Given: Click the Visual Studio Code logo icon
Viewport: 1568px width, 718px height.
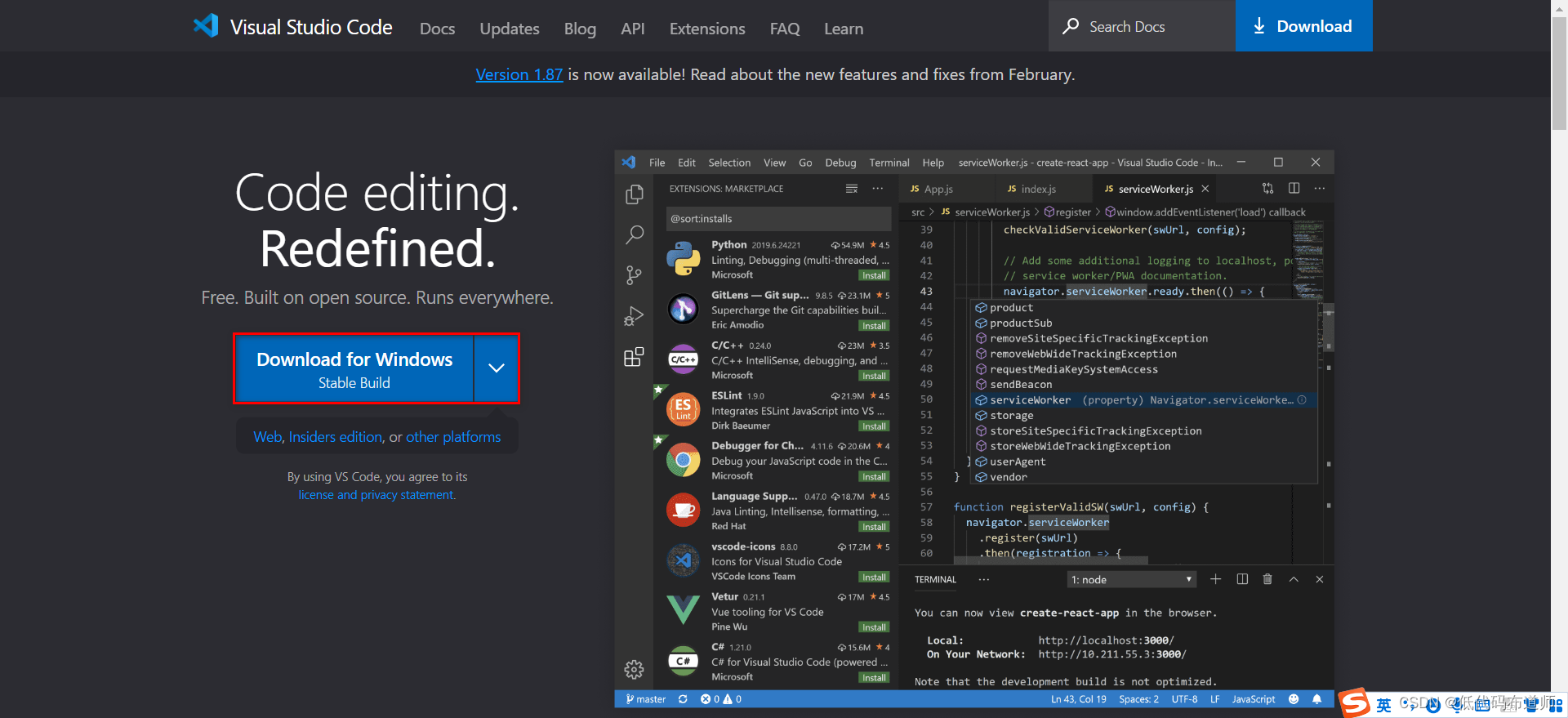Looking at the screenshot, I should [206, 25].
